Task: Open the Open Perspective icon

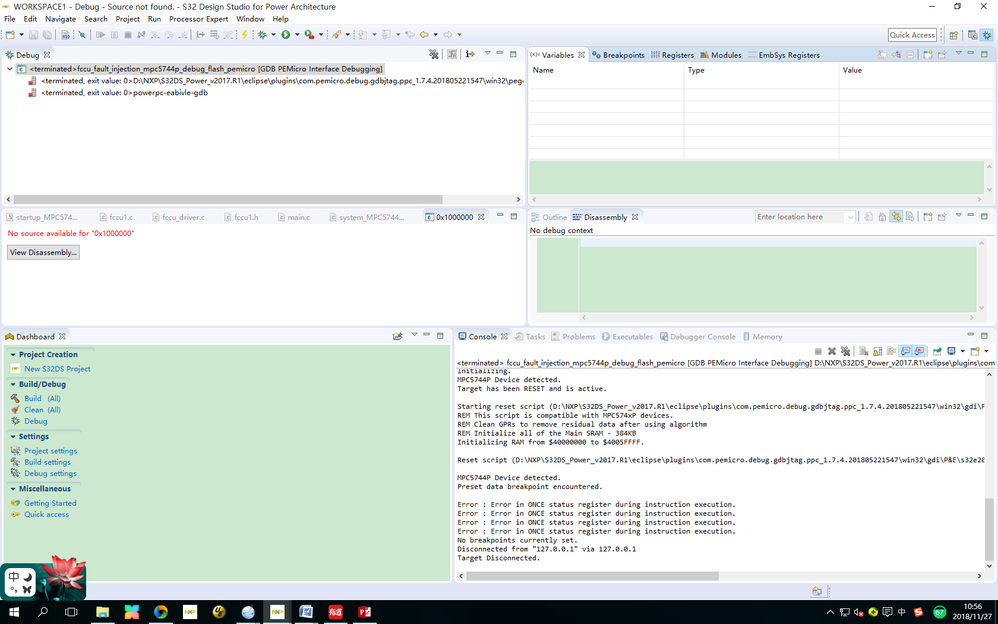Action: (953, 35)
